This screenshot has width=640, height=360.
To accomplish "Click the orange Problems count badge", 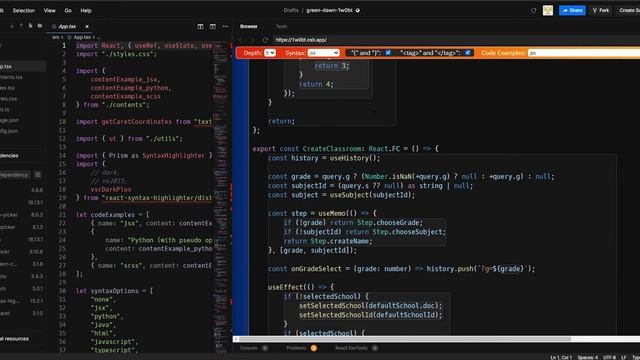I will tap(314, 348).
